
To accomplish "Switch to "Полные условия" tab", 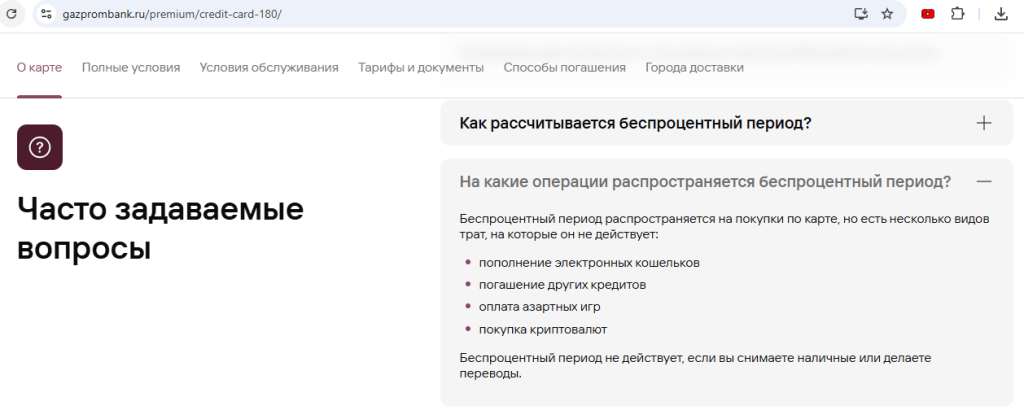I will tap(131, 67).
